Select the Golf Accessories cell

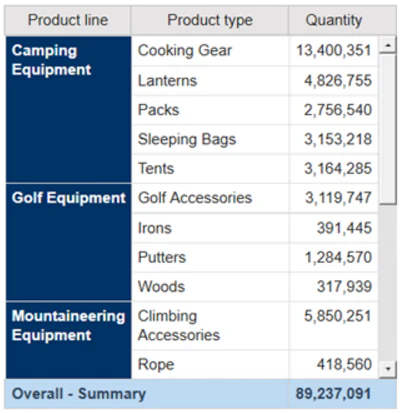click(x=210, y=198)
